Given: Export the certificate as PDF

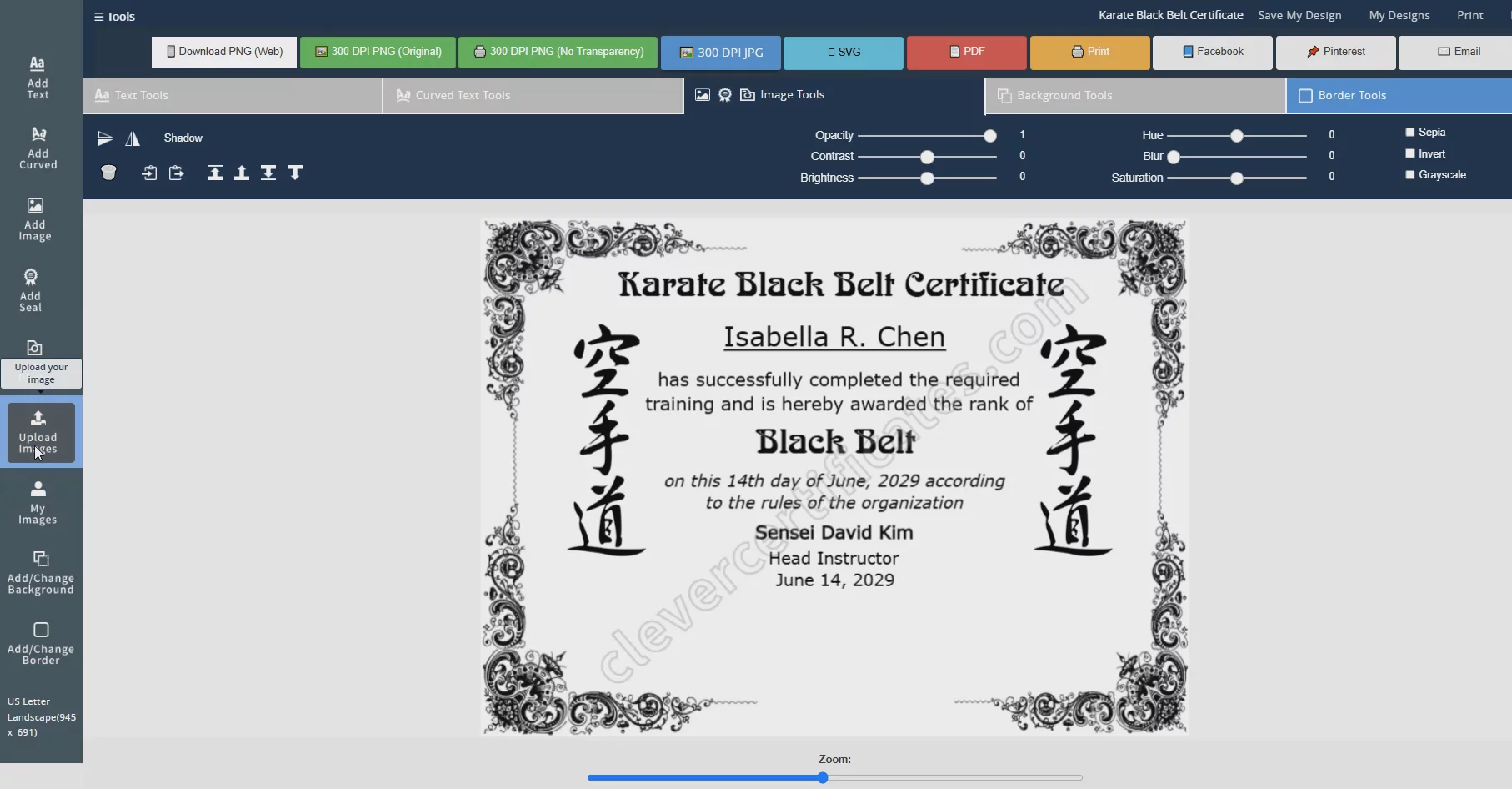Looking at the screenshot, I should point(966,52).
